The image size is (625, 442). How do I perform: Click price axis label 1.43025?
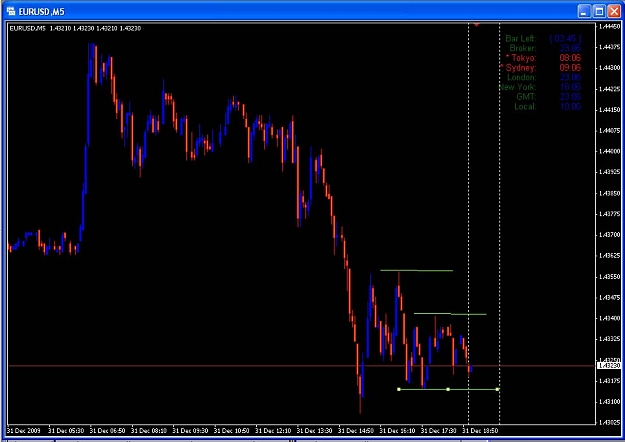pyautogui.click(x=609, y=422)
